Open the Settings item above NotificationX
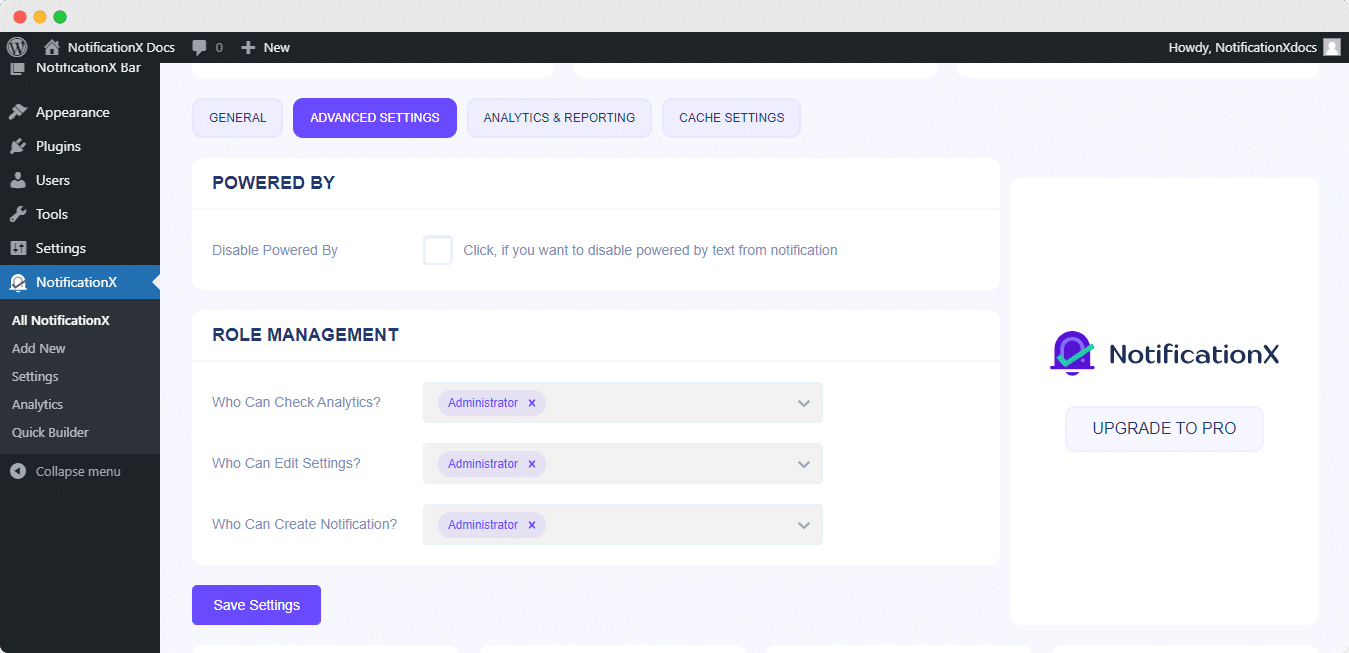 pos(80,248)
